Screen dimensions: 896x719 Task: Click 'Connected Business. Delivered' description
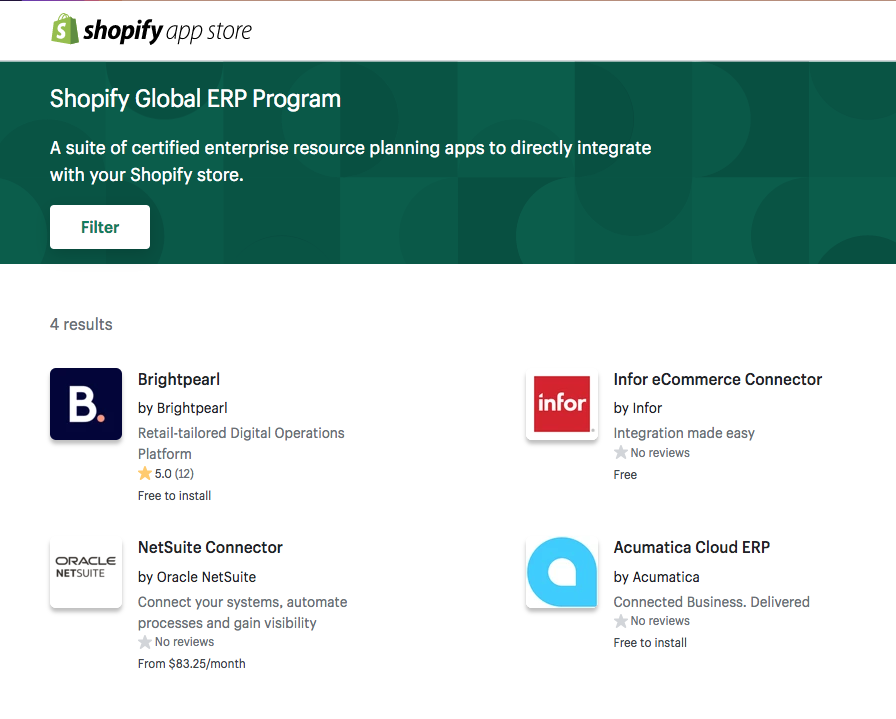point(711,602)
